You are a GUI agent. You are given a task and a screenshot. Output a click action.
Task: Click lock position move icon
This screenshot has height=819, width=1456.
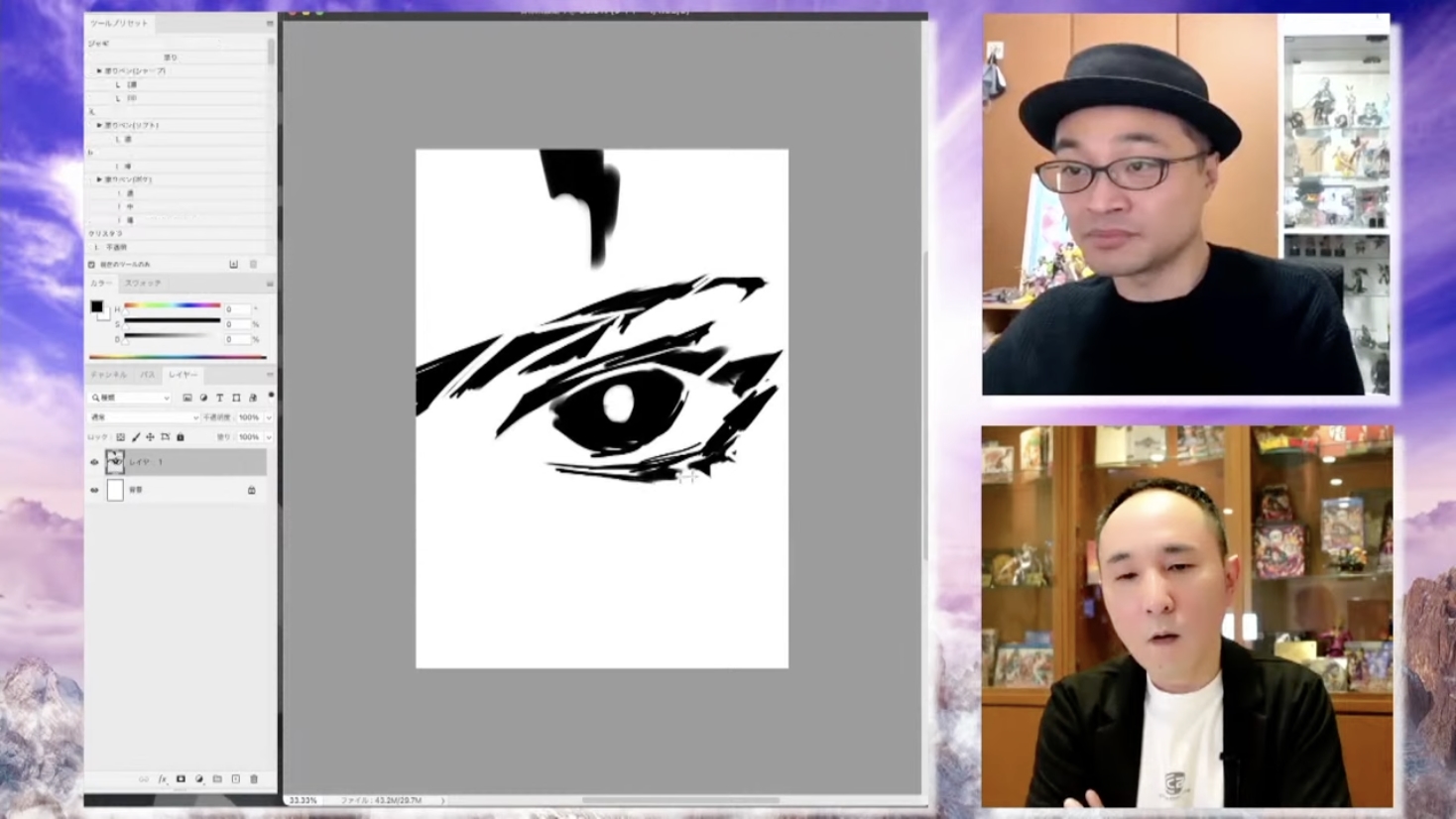(x=150, y=437)
